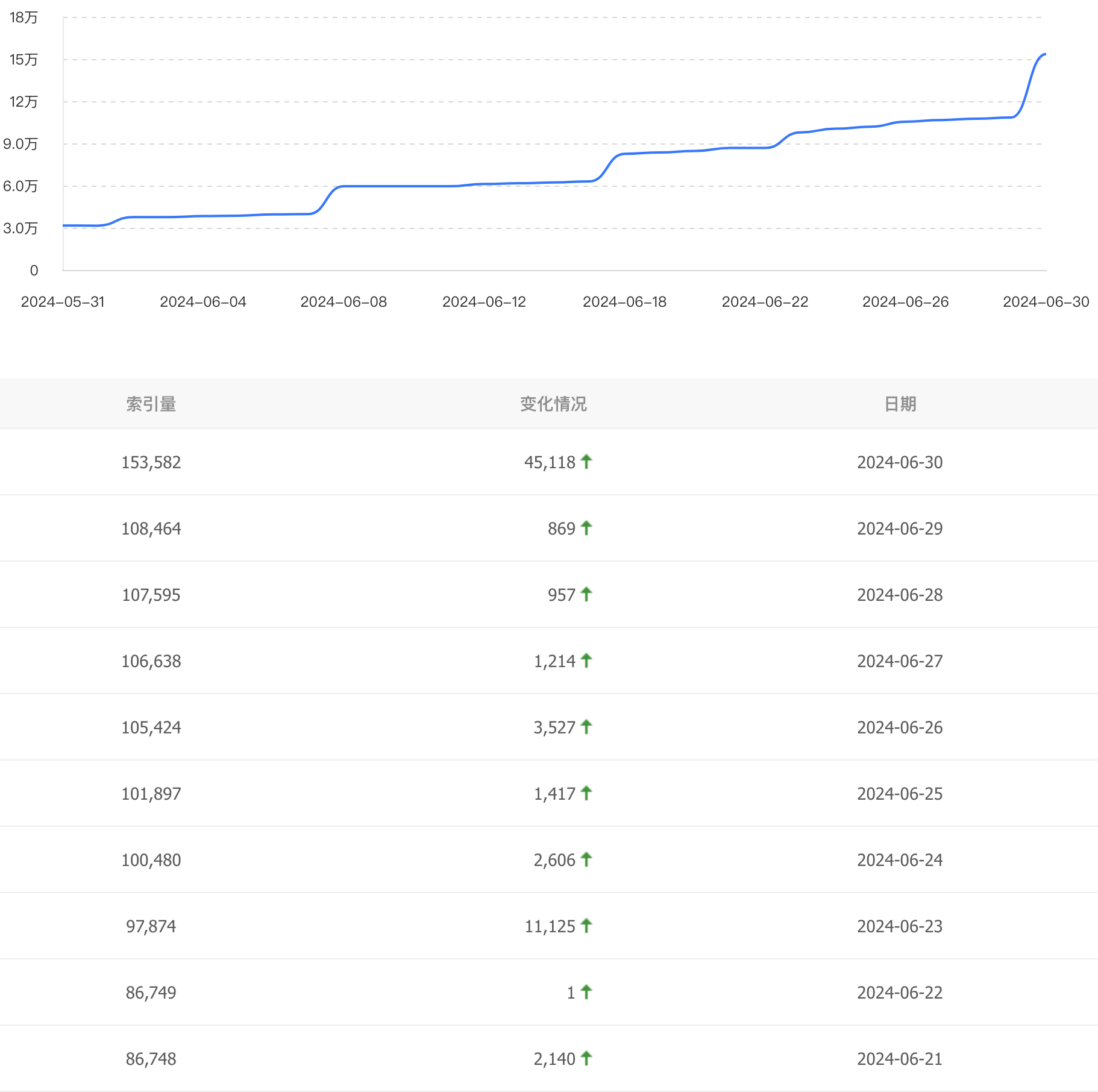Click the table date 2024-06-22
This screenshot has height=1092, width=1098.
pos(900,993)
